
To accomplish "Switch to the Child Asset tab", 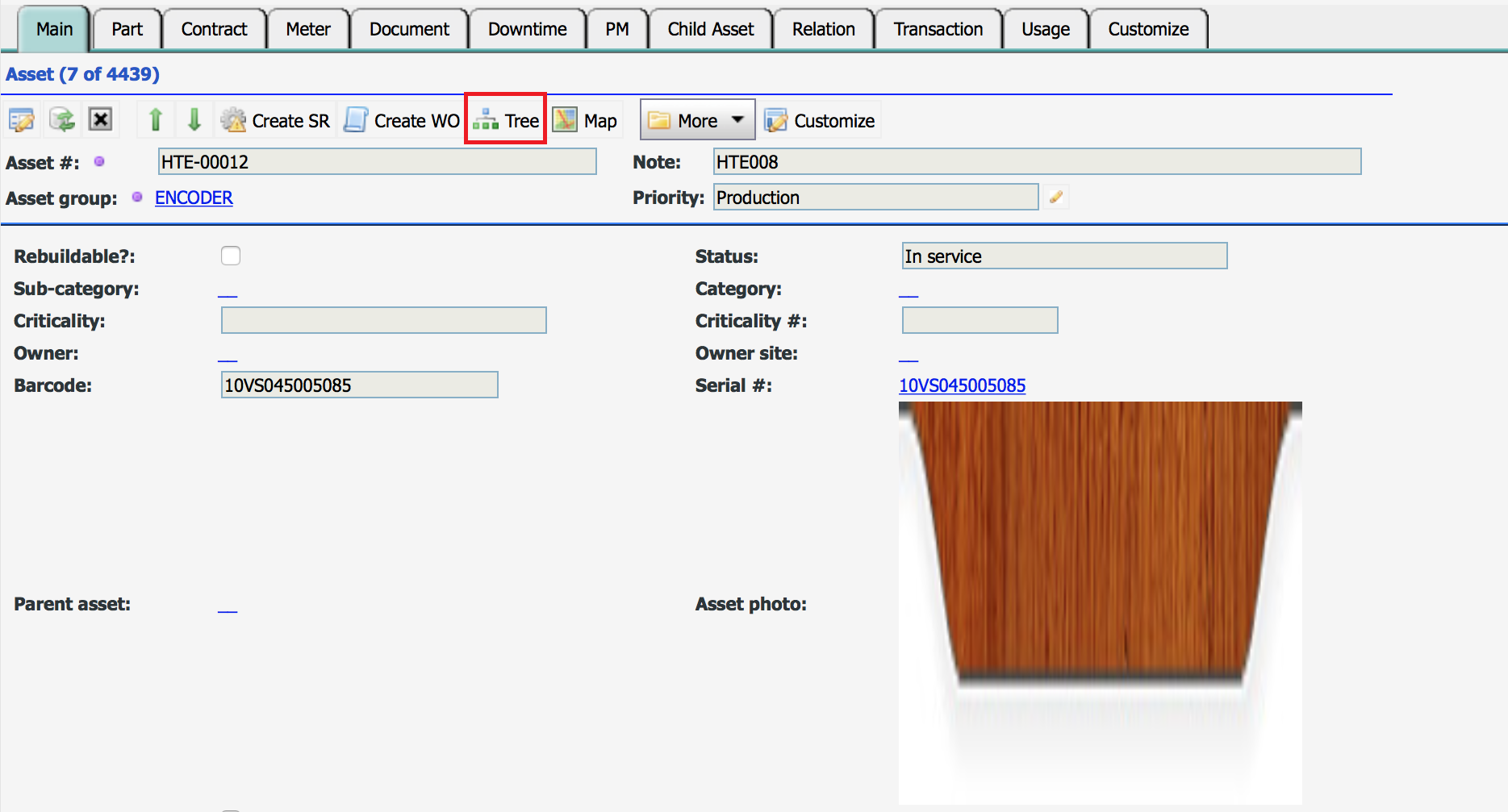I will point(710,29).
